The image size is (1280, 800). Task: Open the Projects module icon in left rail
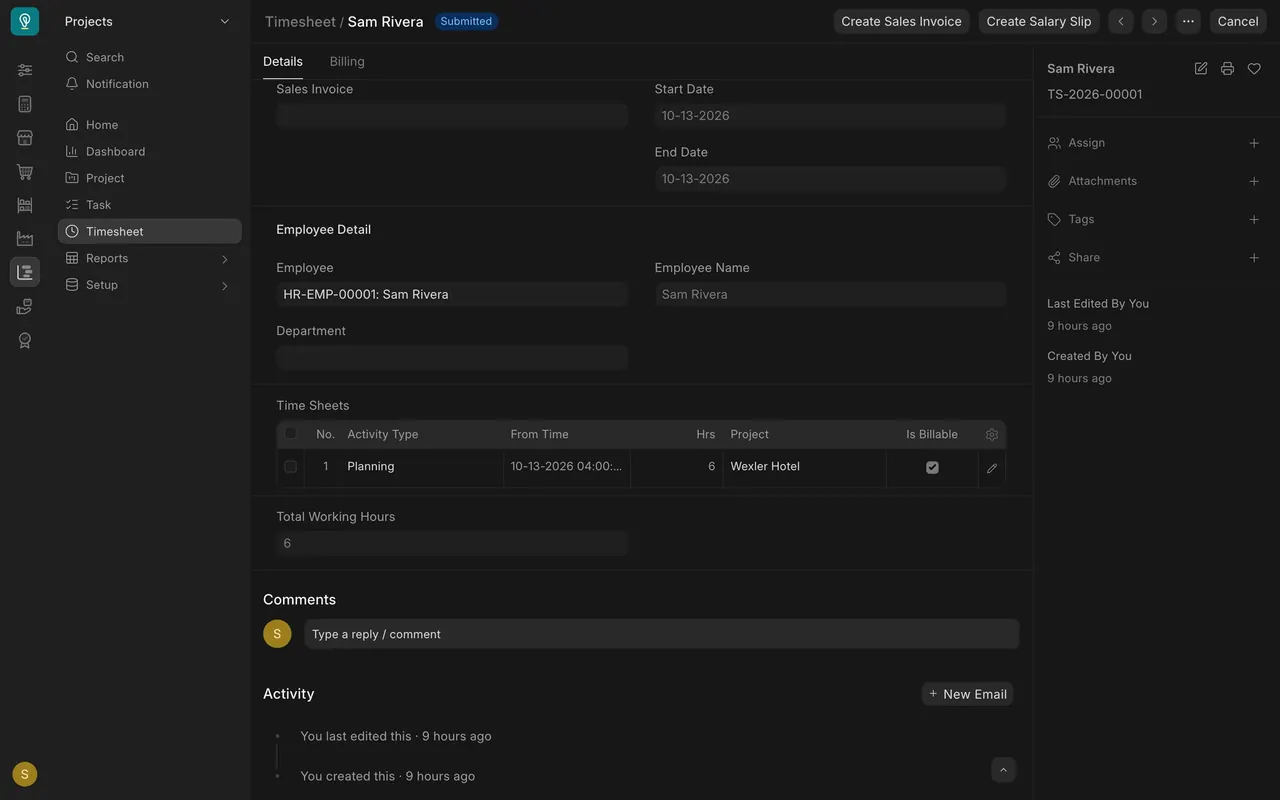click(x=25, y=272)
